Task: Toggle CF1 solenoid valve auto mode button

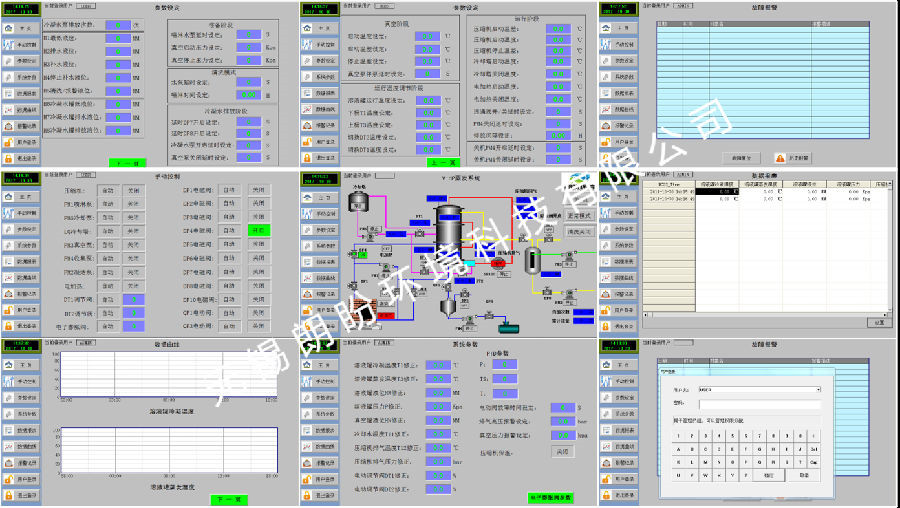Action: (229, 189)
